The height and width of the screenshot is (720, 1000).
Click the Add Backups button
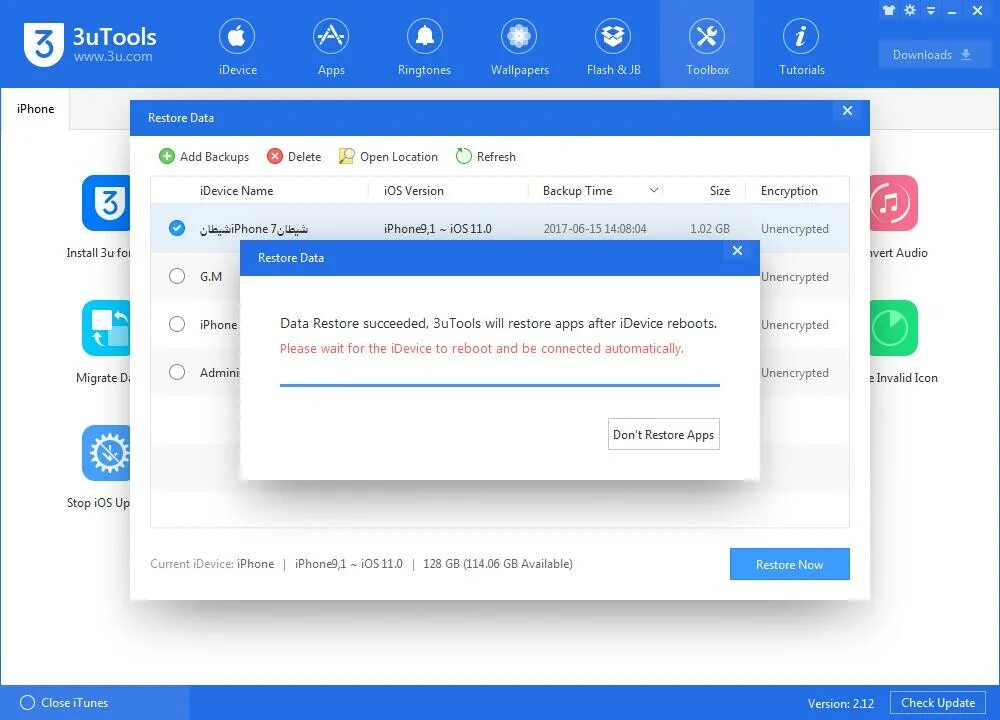(204, 156)
